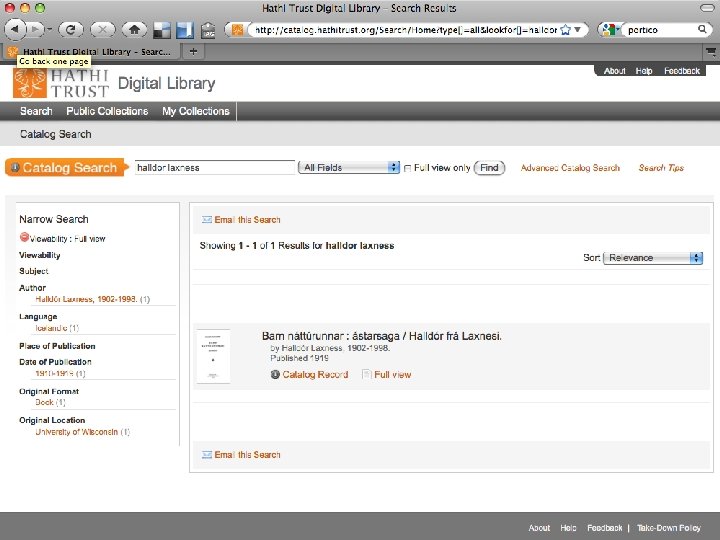Open the Sort Relevance dropdown
This screenshot has height=540, width=720.
pos(653,258)
